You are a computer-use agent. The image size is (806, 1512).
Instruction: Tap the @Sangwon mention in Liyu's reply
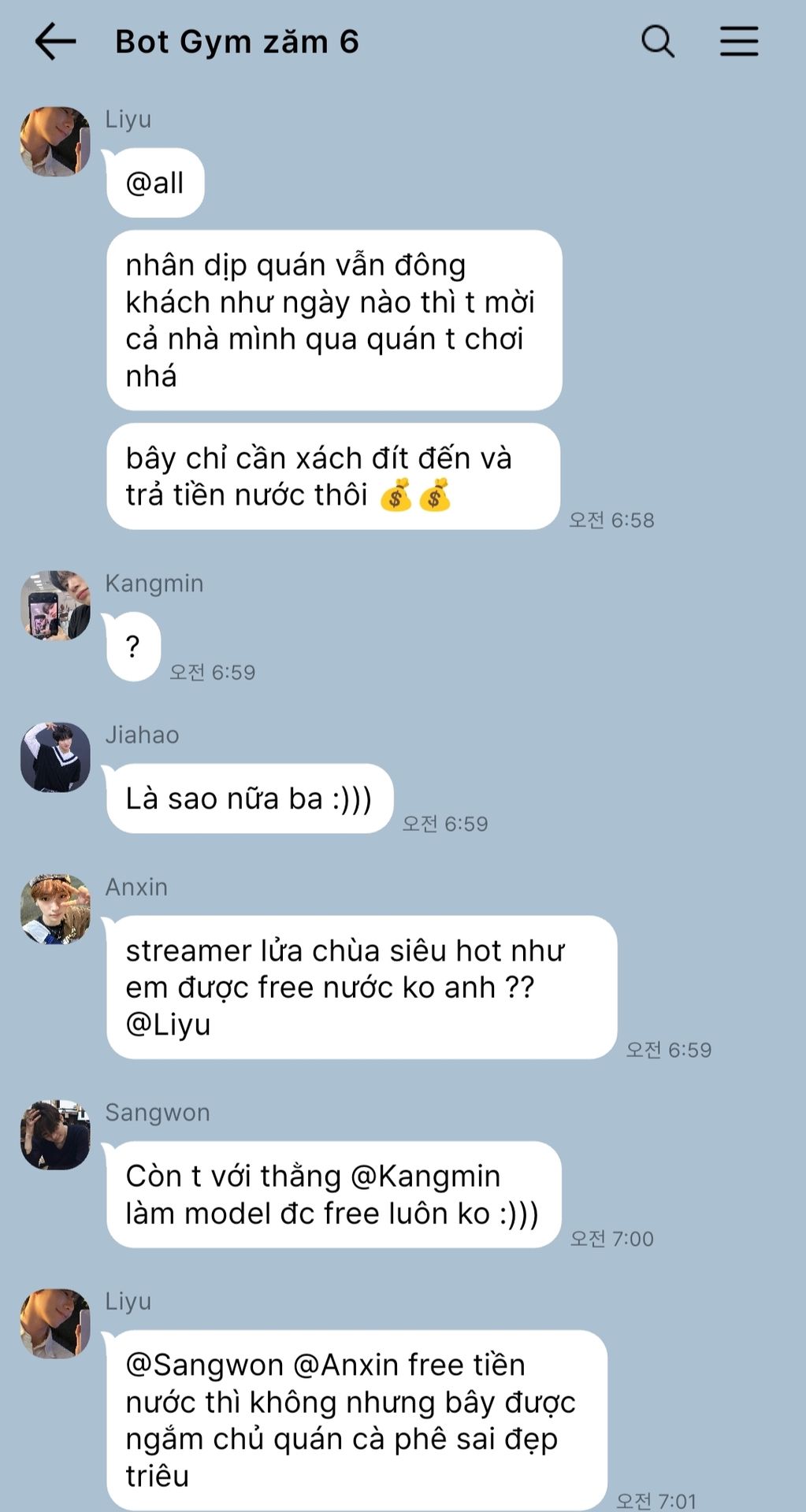pyautogui.click(x=204, y=1365)
